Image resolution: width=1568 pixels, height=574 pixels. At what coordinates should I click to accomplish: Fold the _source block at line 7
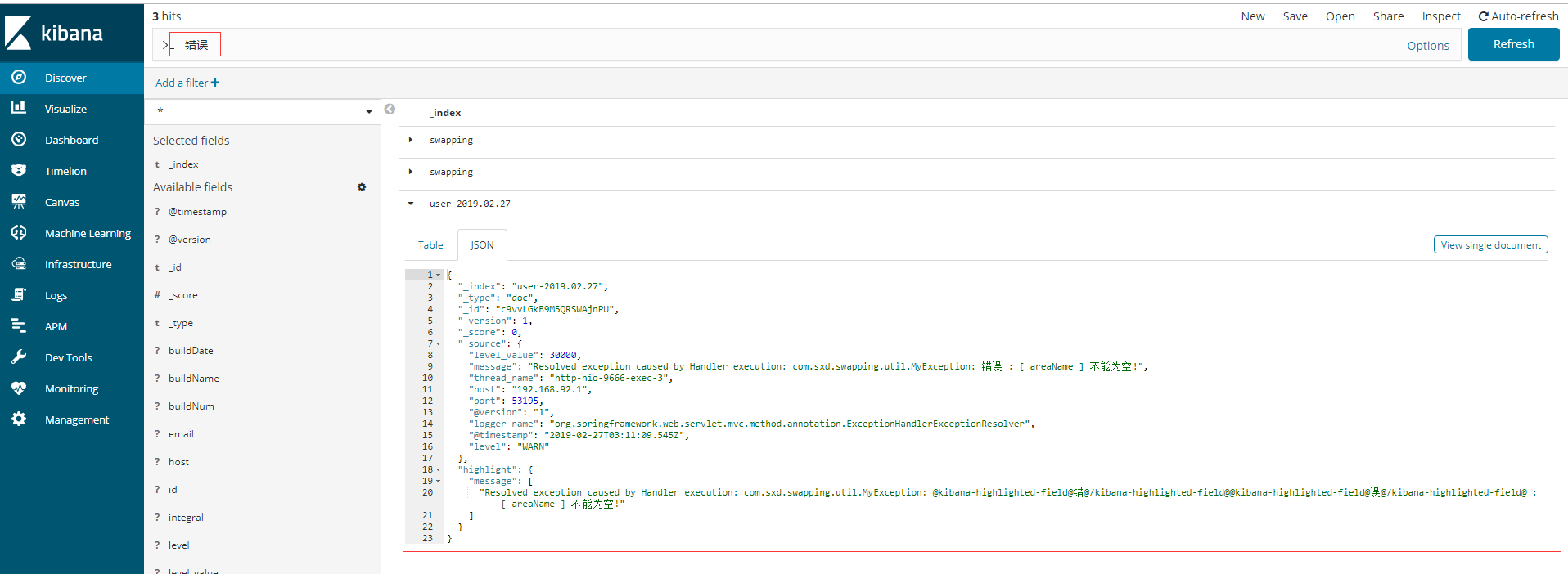click(x=439, y=343)
